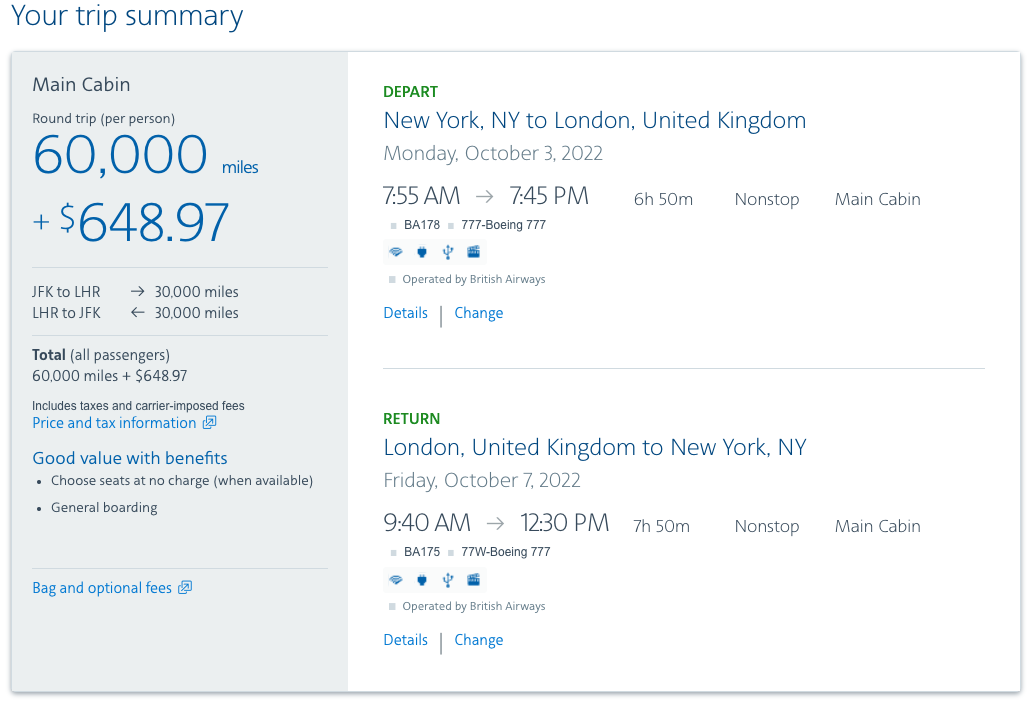
Task: Click the external link icon beside Bag and optional fees
Action: (184, 588)
